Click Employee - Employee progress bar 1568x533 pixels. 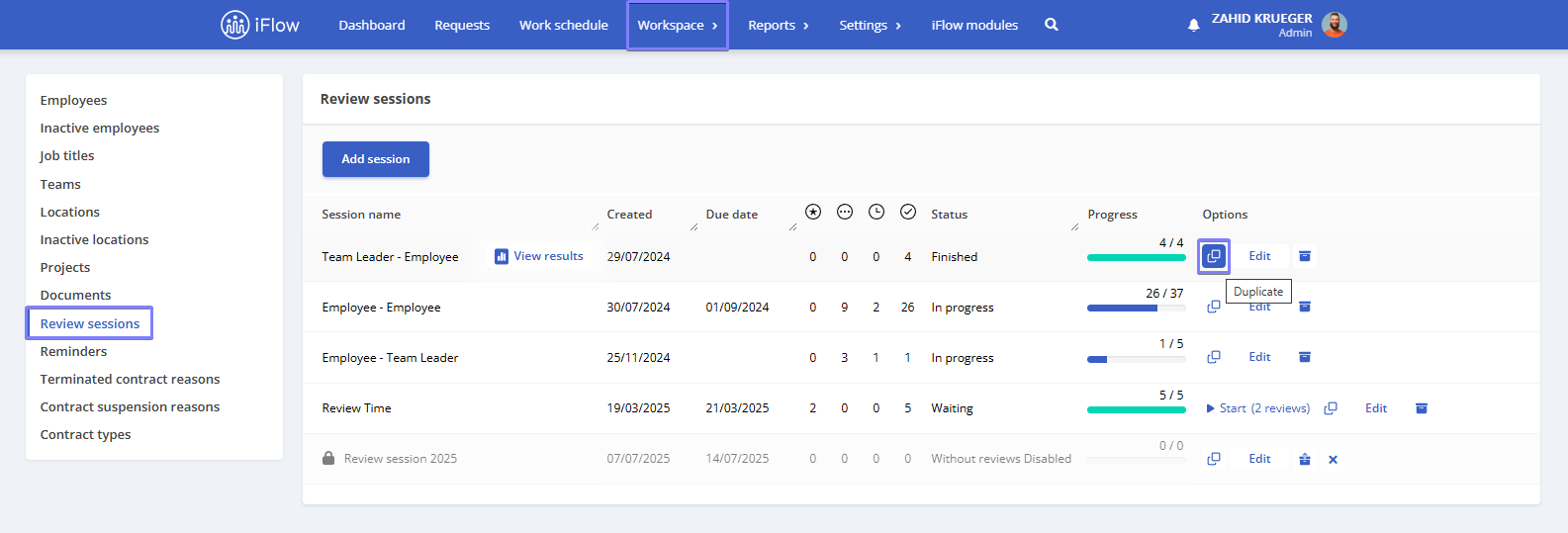1137,309
